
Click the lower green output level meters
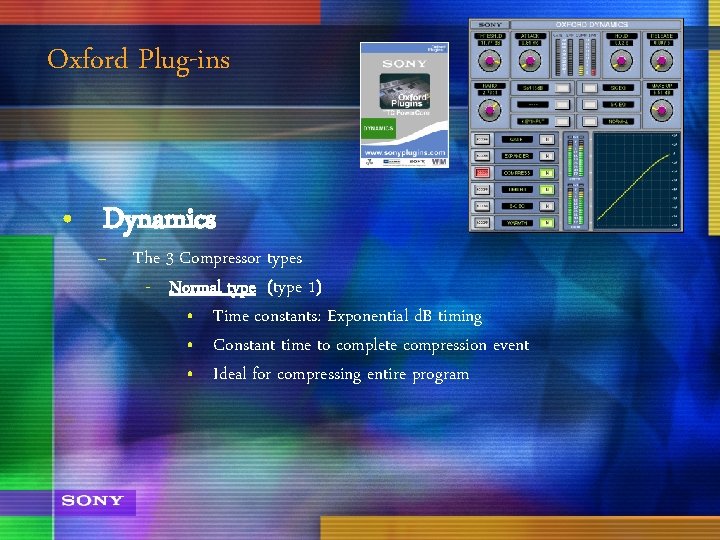pyautogui.click(x=575, y=205)
